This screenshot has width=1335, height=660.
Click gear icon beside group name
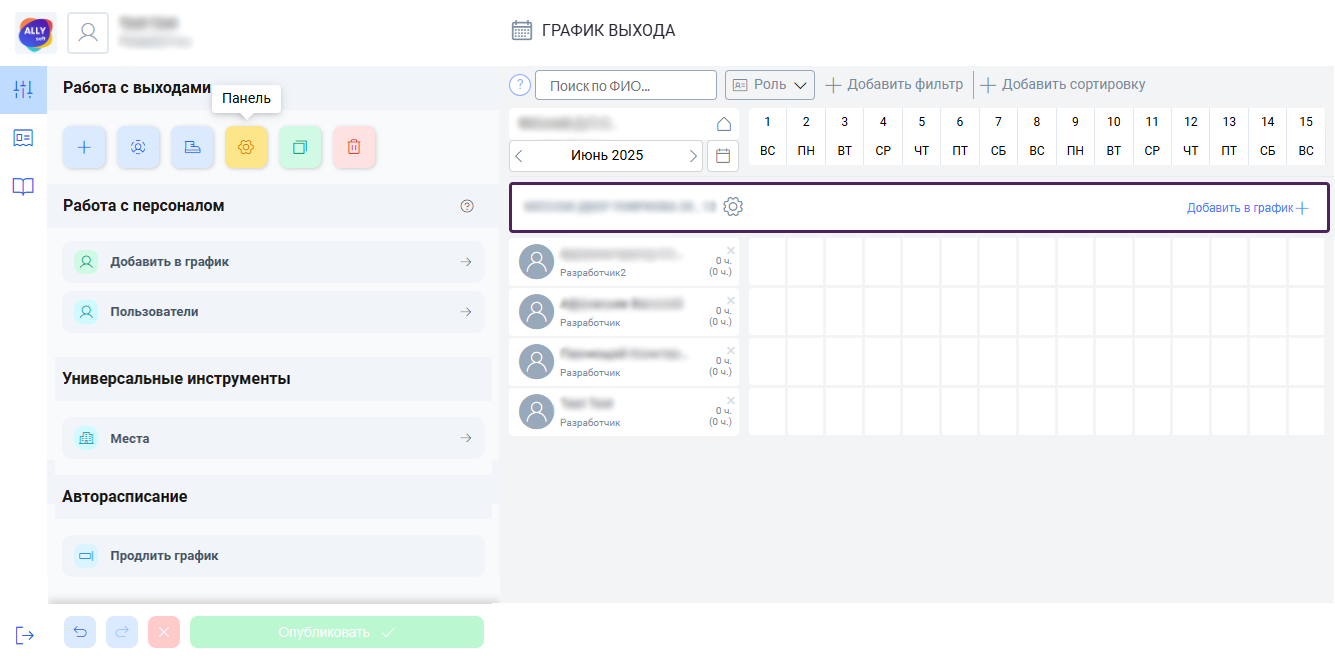coord(733,207)
